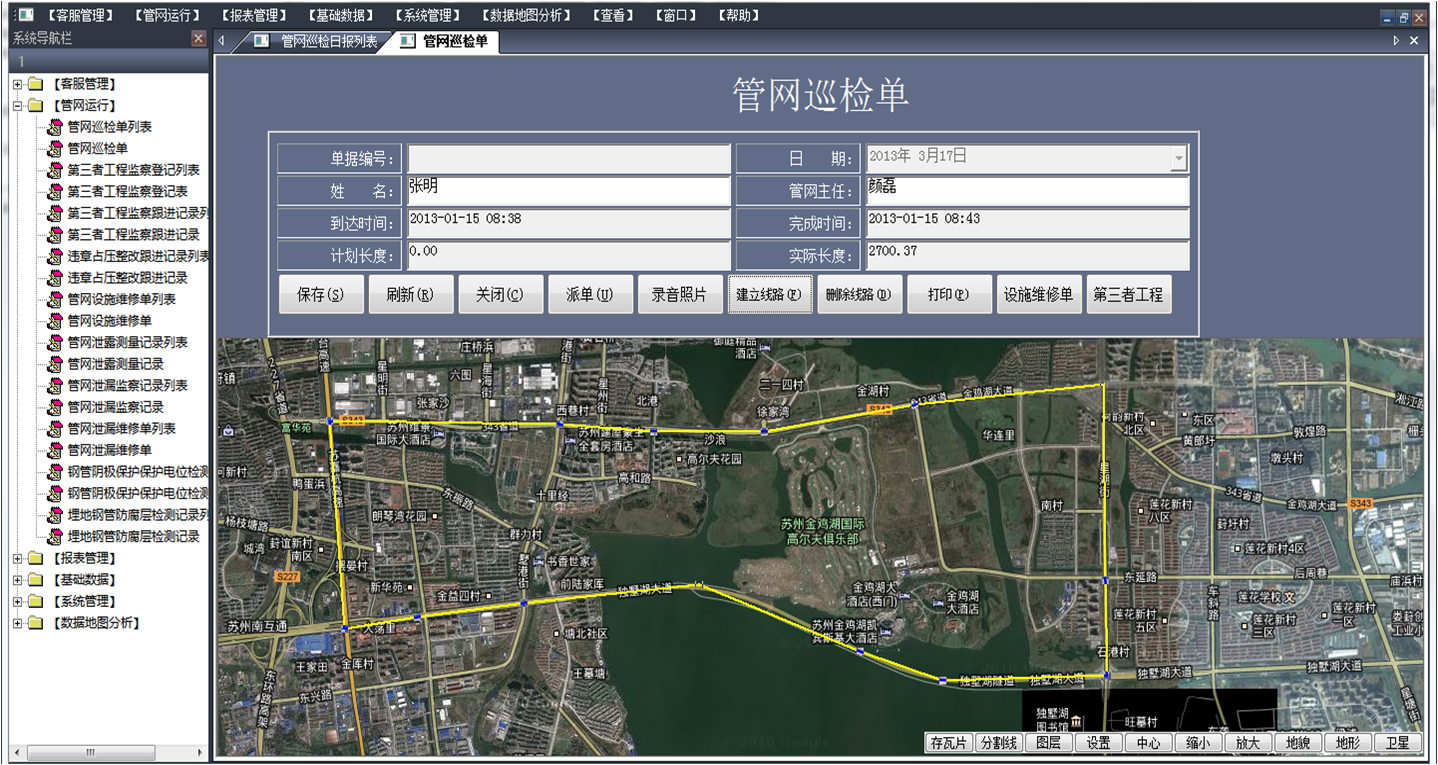Click the 姓名 input field

(x=568, y=191)
